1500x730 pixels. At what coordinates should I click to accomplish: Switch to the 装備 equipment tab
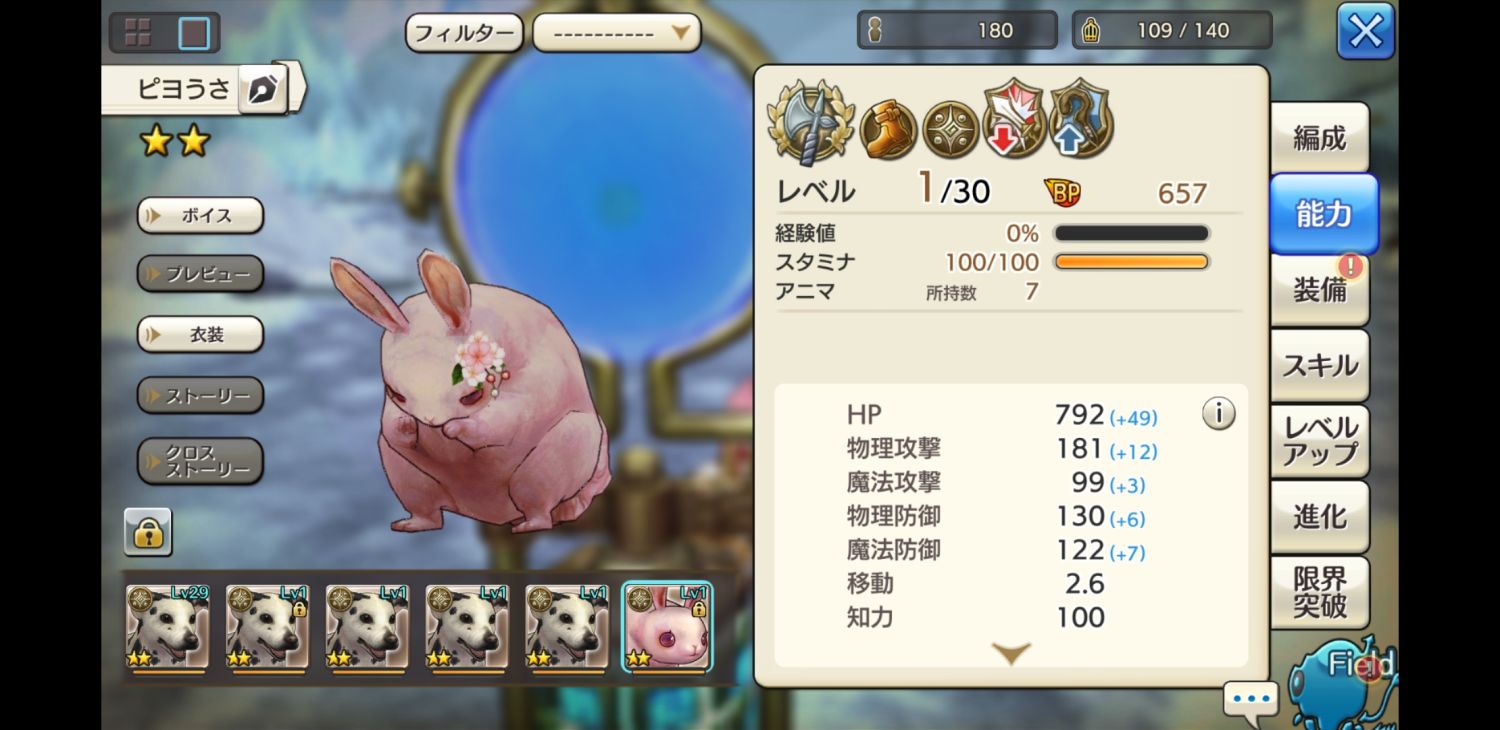[x=1320, y=289]
